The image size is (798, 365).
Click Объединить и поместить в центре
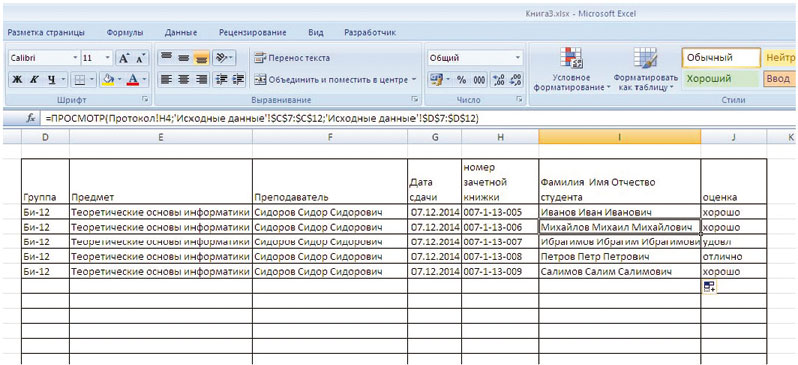[x=335, y=80]
